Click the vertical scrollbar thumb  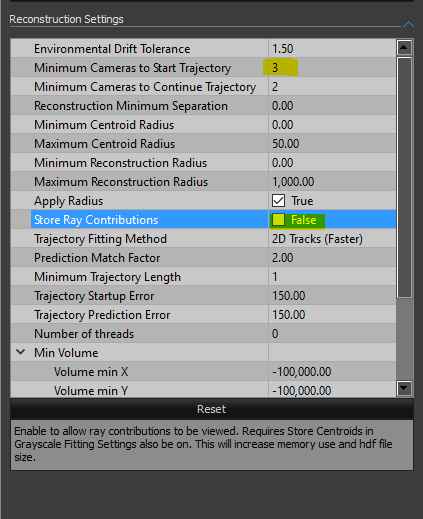coord(404,177)
